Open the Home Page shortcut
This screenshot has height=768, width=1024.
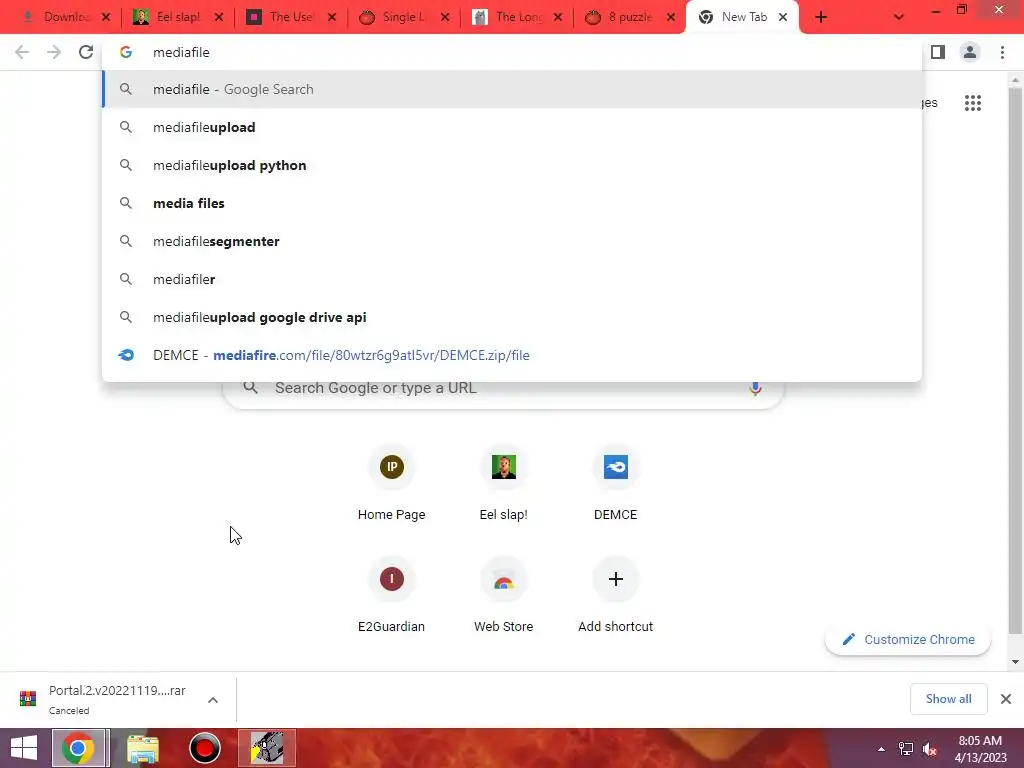[x=391, y=483]
